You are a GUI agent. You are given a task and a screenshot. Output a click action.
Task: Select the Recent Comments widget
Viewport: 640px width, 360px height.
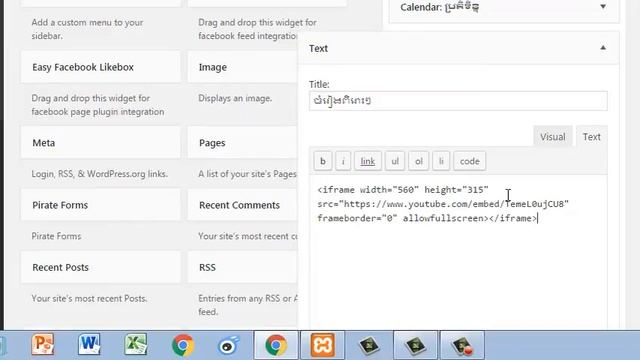[x=242, y=205]
